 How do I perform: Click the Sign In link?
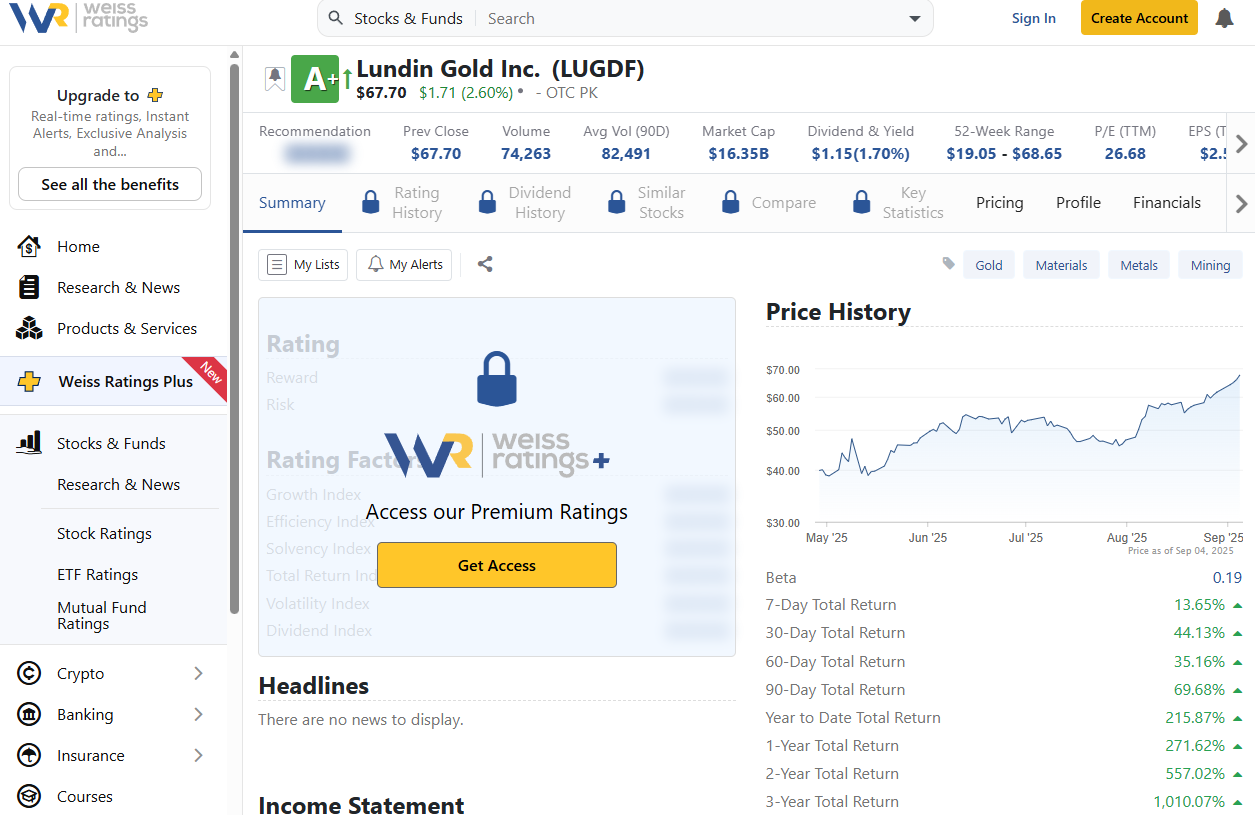click(1034, 18)
